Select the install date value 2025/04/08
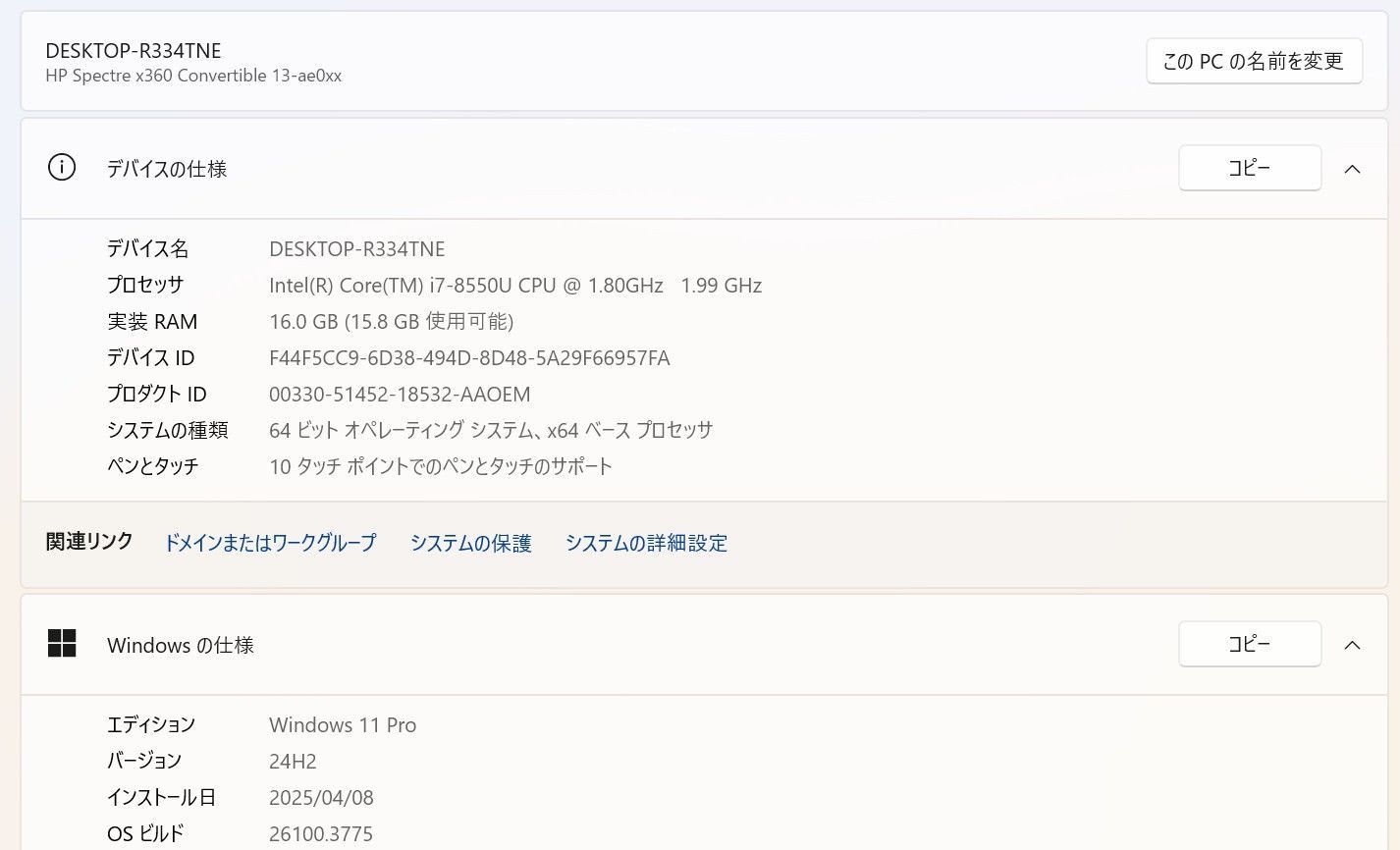The image size is (1400, 850). pyautogui.click(x=321, y=798)
